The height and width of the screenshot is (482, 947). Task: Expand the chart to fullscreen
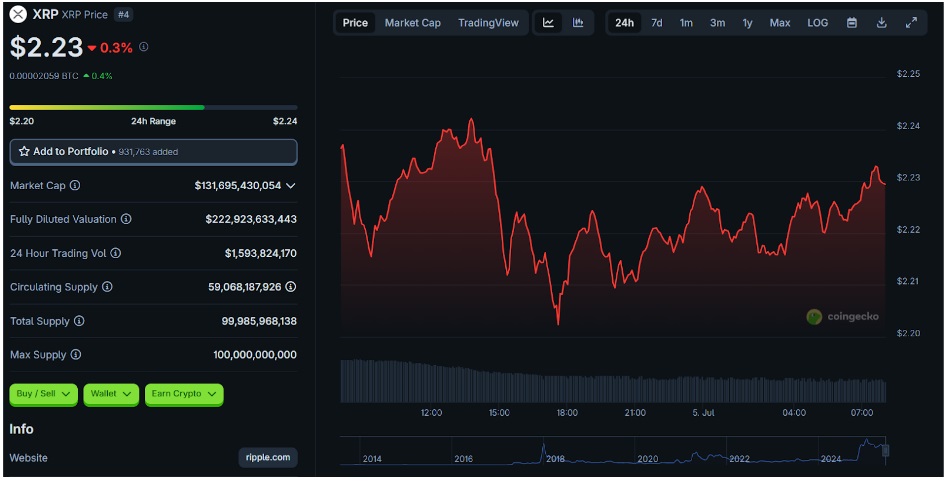click(x=911, y=23)
